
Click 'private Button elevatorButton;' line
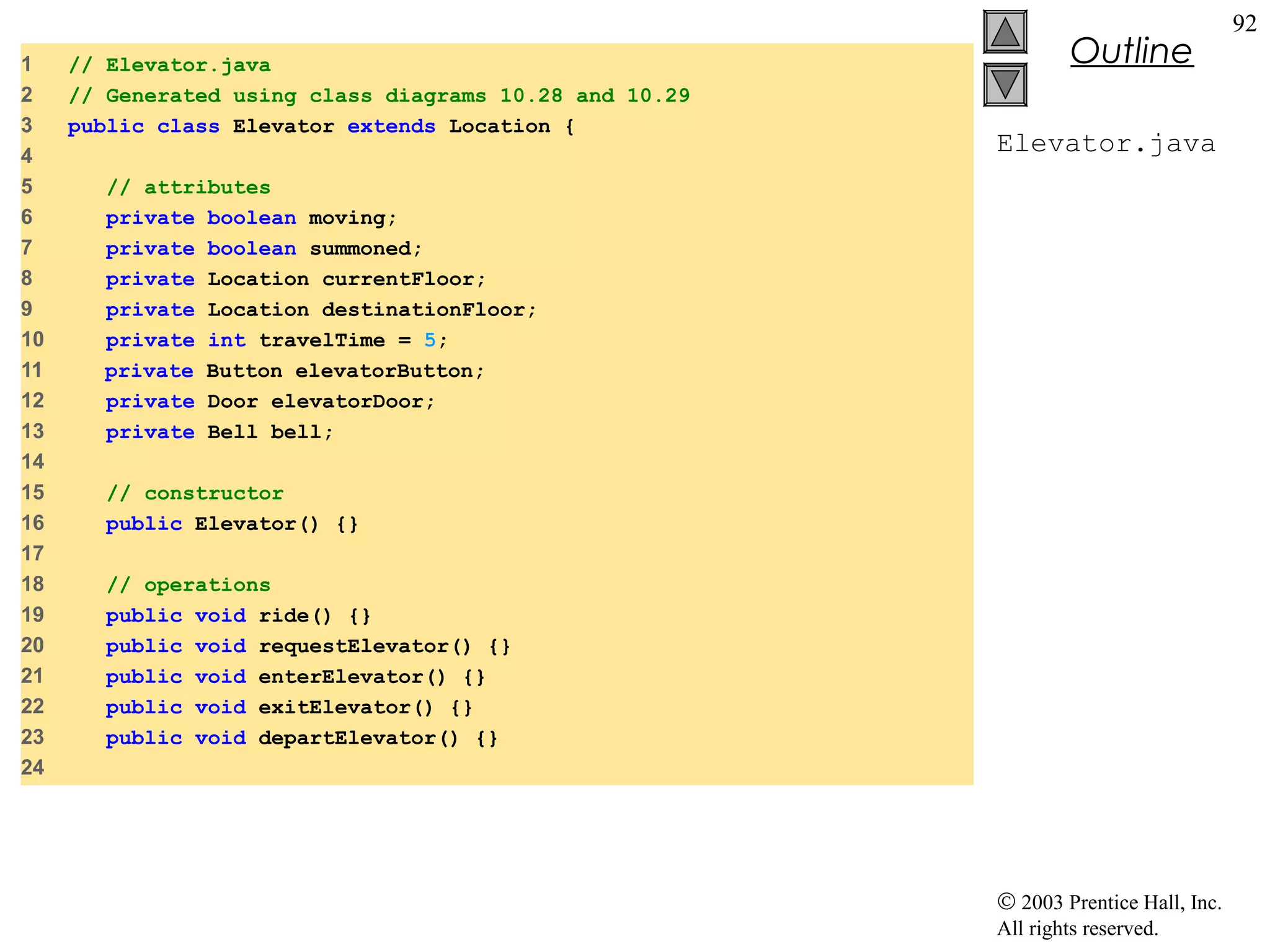pos(294,371)
